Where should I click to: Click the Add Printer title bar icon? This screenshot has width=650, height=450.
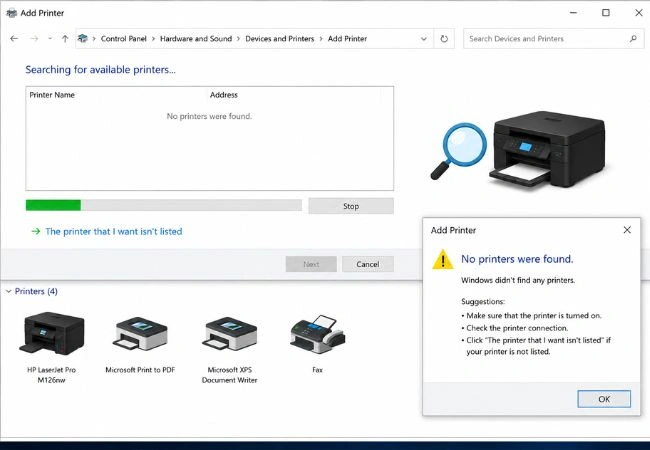point(12,13)
